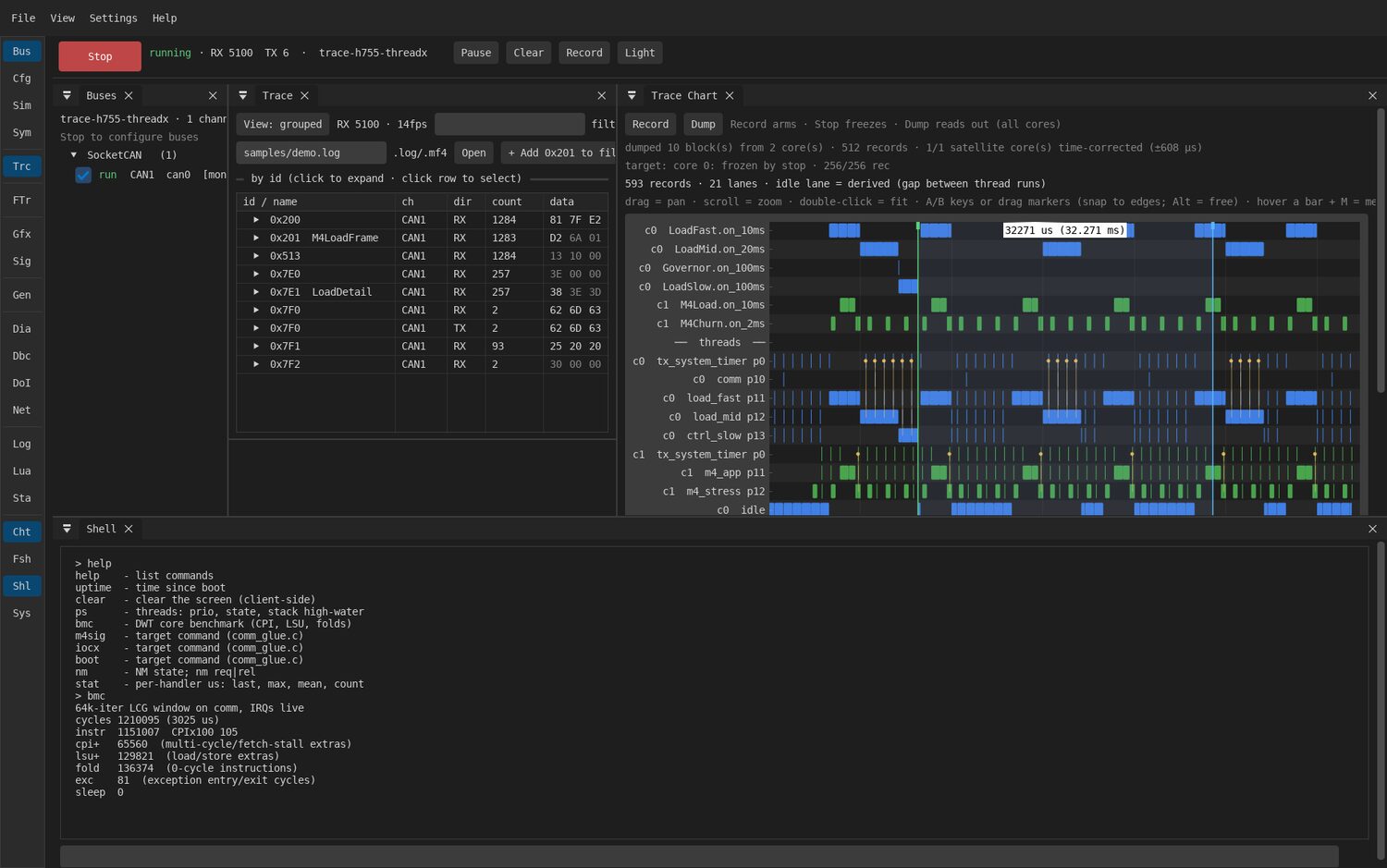Image resolution: width=1387 pixels, height=868 pixels.
Task: Open the Gen sidebar panel
Action: click(x=22, y=295)
